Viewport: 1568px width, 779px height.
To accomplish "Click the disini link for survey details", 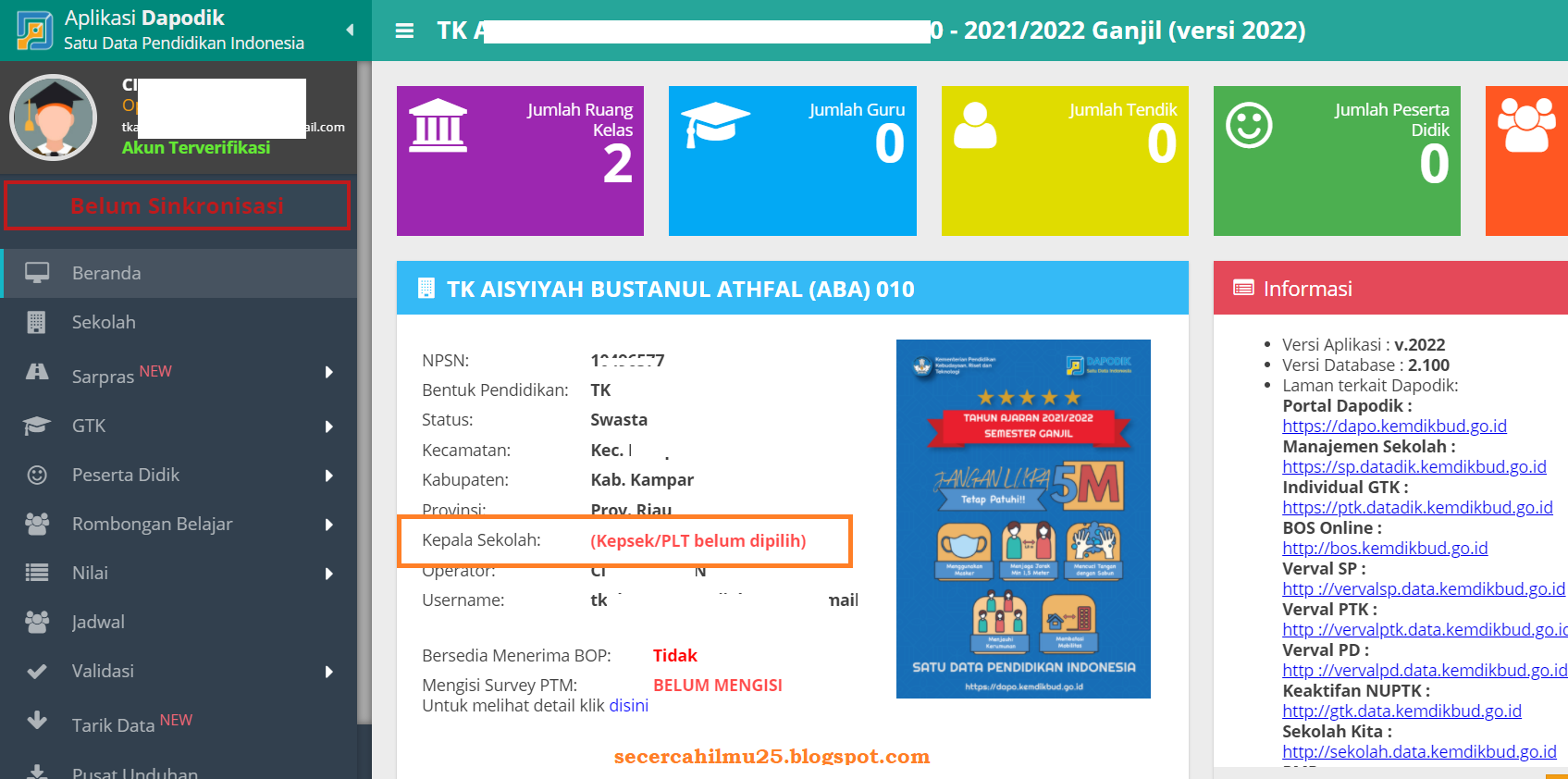I will pyautogui.click(x=628, y=705).
